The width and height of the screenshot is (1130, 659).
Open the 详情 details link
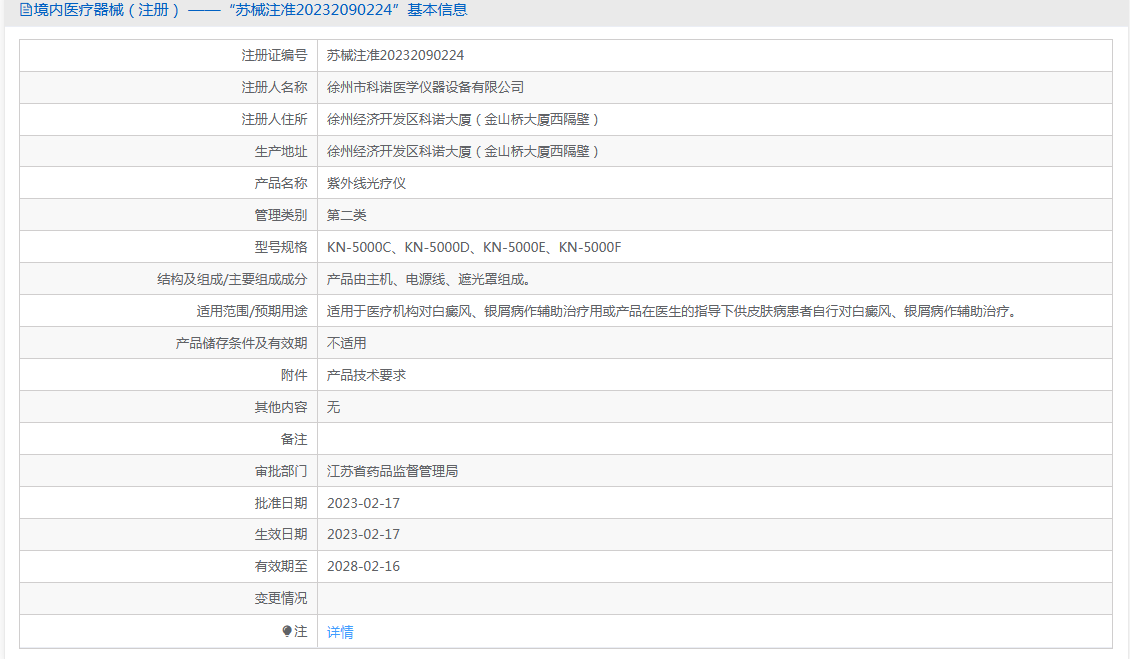click(x=340, y=632)
